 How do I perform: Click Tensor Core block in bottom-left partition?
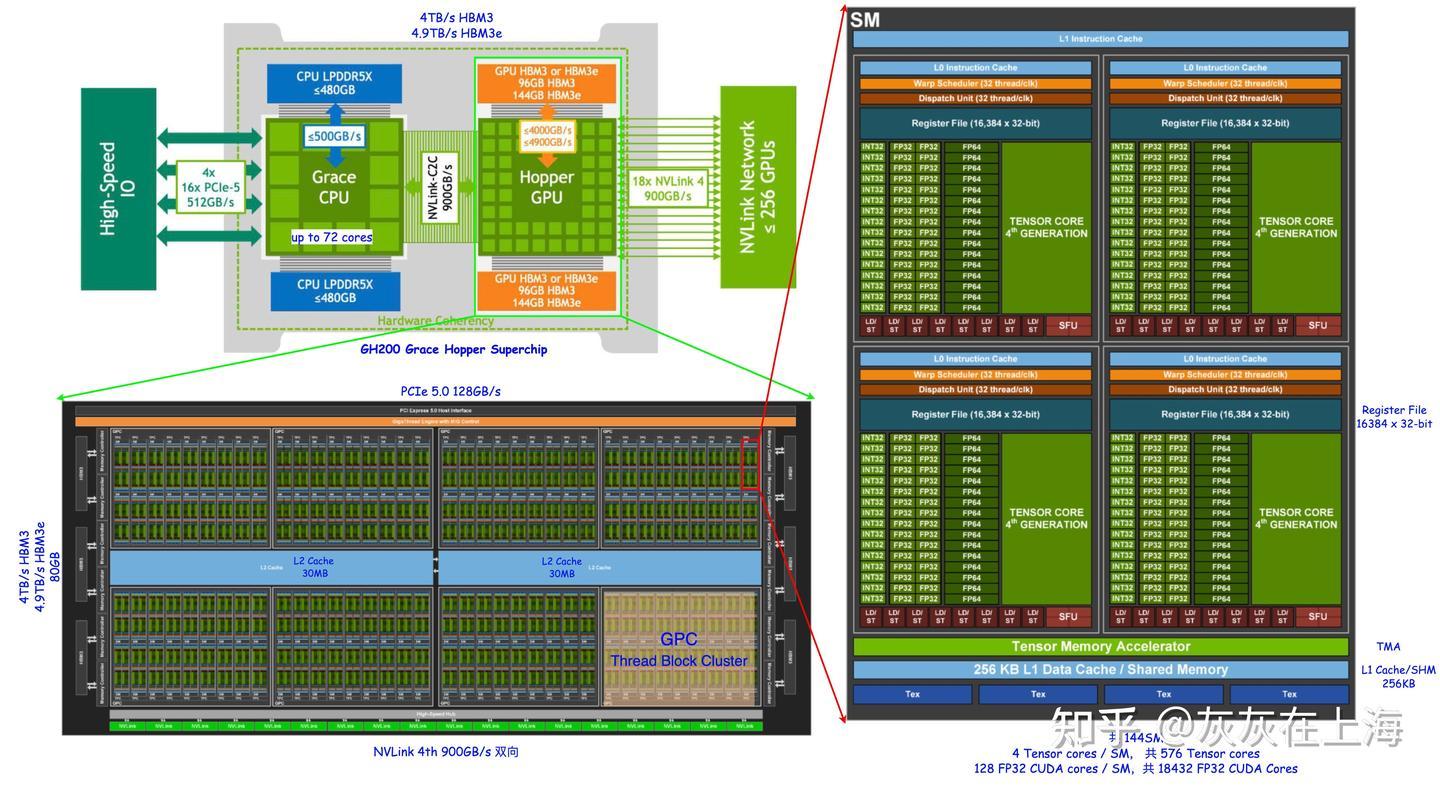(1046, 518)
